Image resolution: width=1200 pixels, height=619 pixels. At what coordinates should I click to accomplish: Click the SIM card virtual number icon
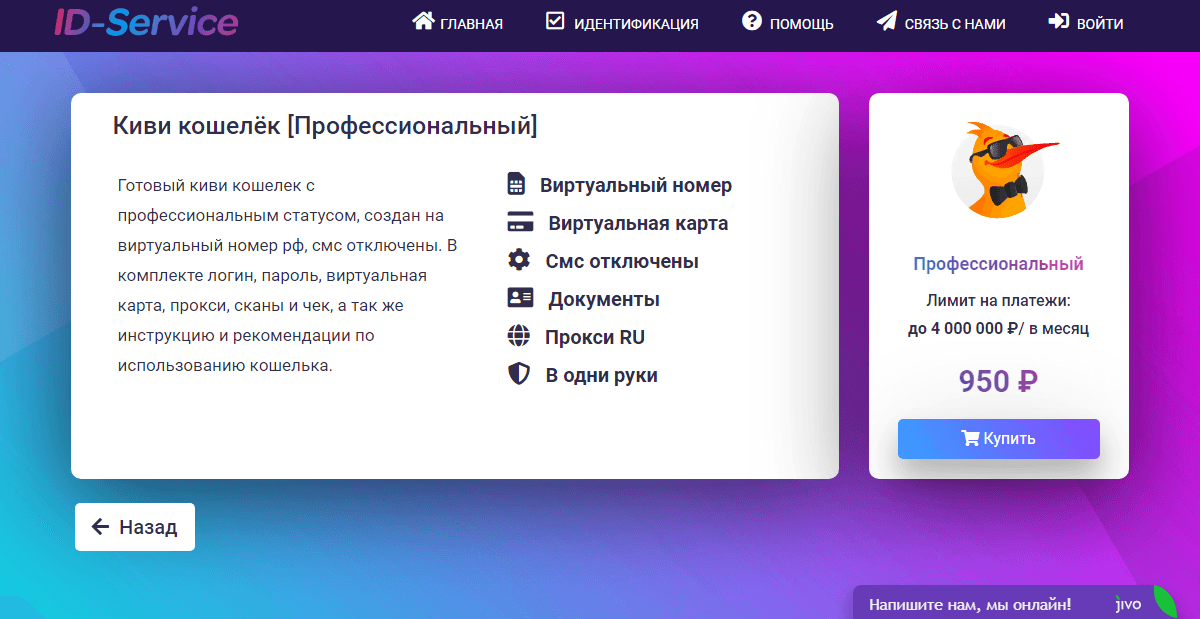pyautogui.click(x=516, y=185)
